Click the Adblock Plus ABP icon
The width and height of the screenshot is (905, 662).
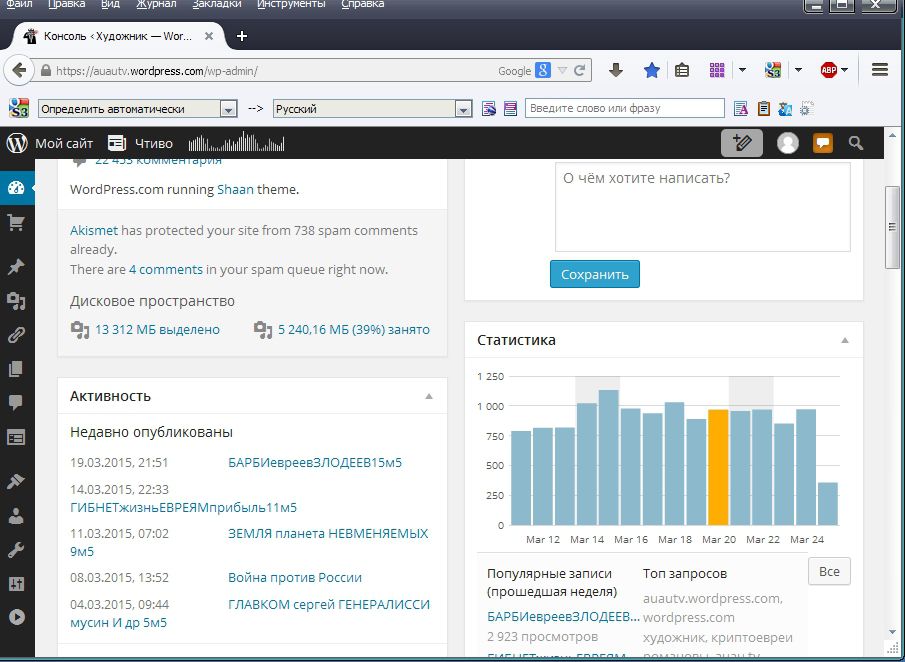point(829,70)
